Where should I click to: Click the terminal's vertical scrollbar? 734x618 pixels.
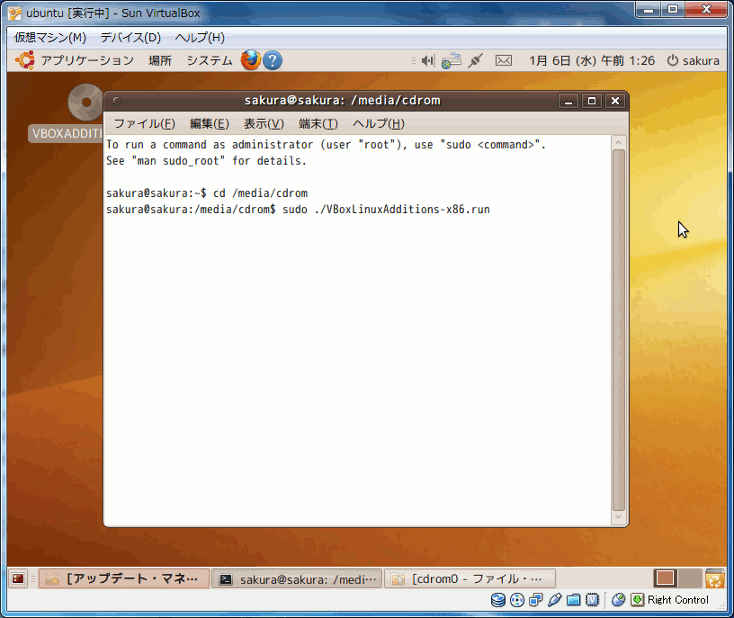click(619, 330)
